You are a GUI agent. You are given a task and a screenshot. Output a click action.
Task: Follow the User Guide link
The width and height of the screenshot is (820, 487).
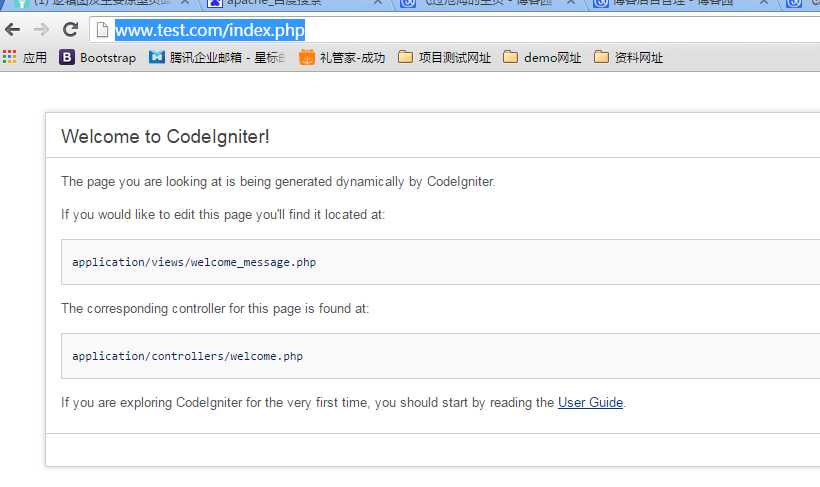[x=590, y=402]
